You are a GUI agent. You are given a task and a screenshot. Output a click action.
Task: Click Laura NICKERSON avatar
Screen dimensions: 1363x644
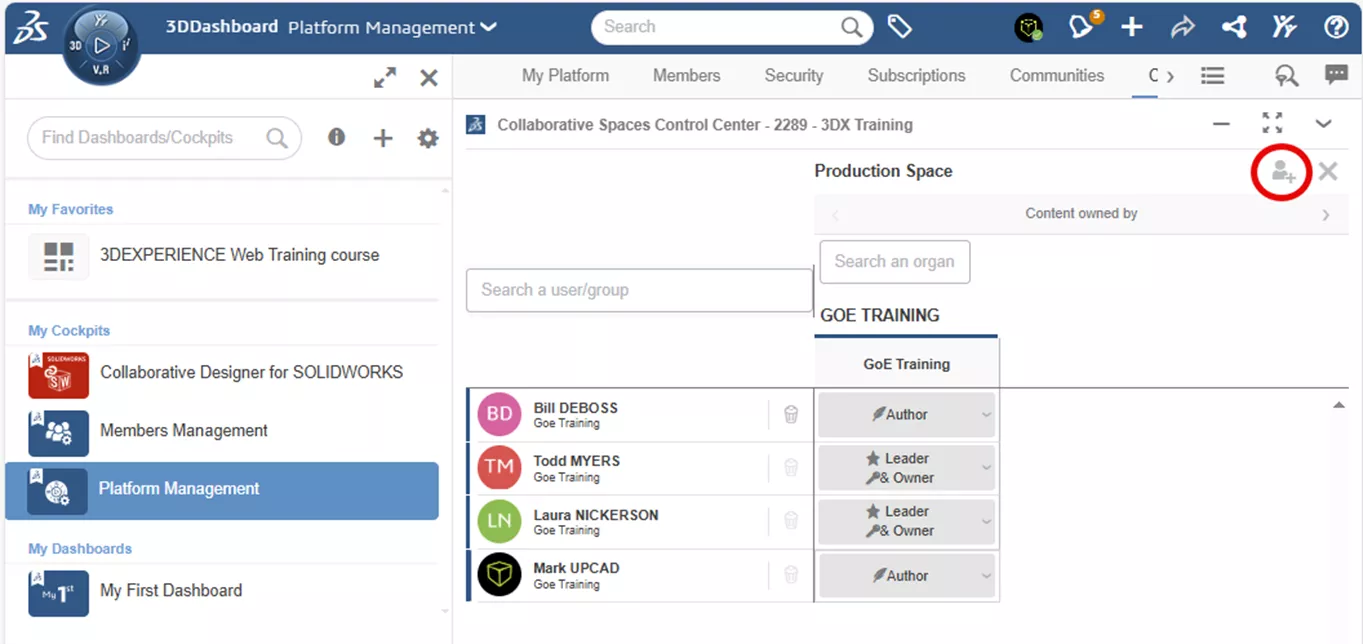499,521
